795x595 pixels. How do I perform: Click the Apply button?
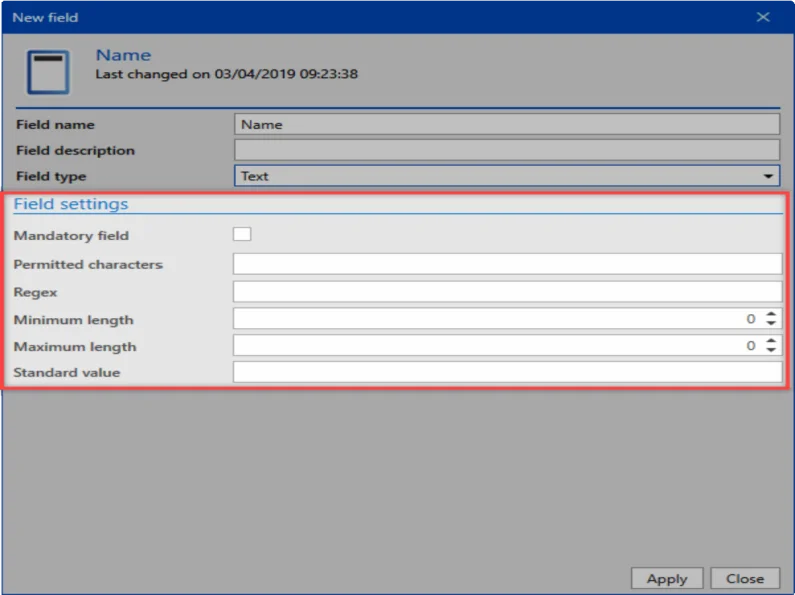667,579
